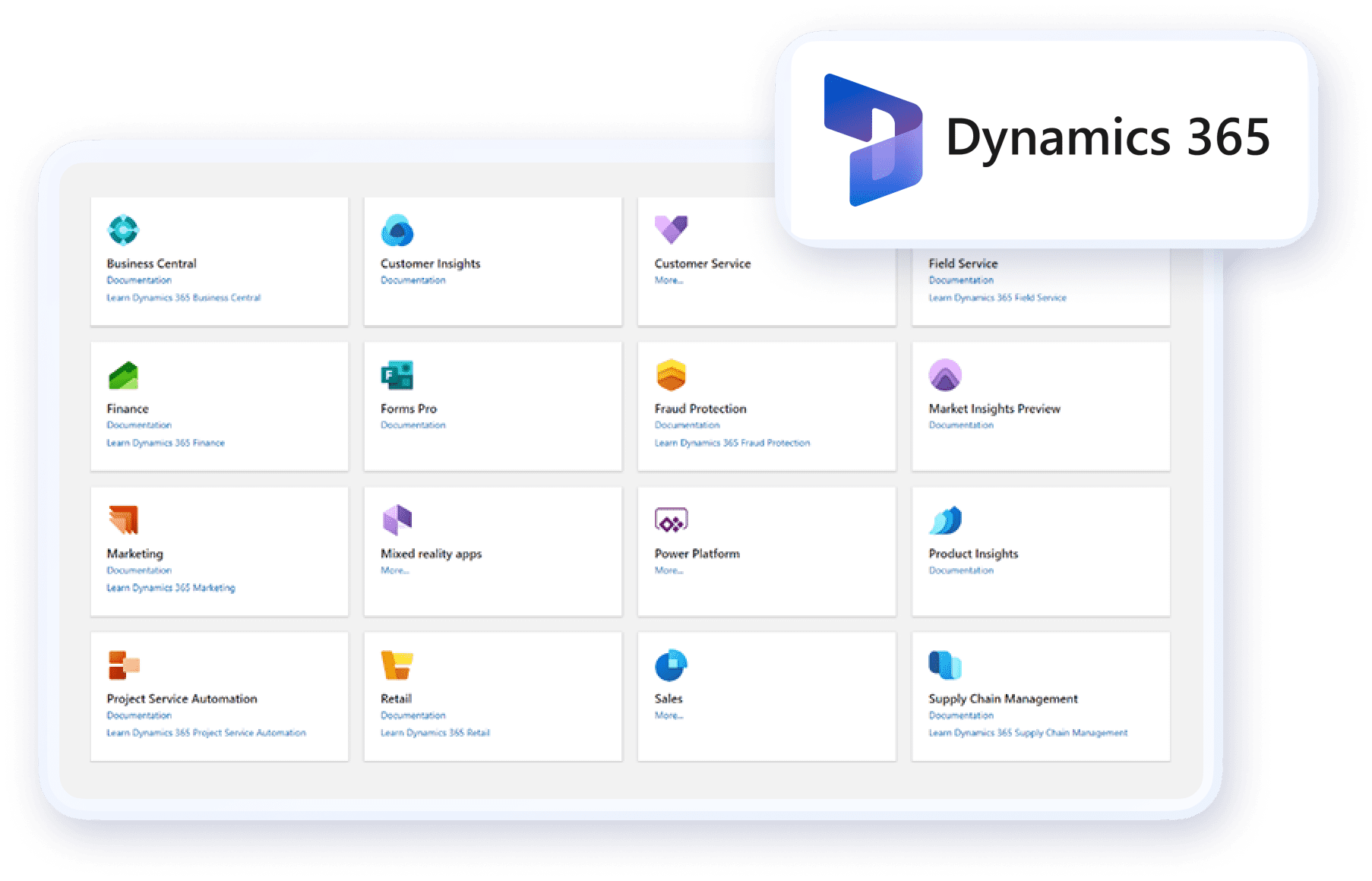Open Product Insights Documentation link
The width and height of the screenshot is (1372, 881).
[x=961, y=570]
